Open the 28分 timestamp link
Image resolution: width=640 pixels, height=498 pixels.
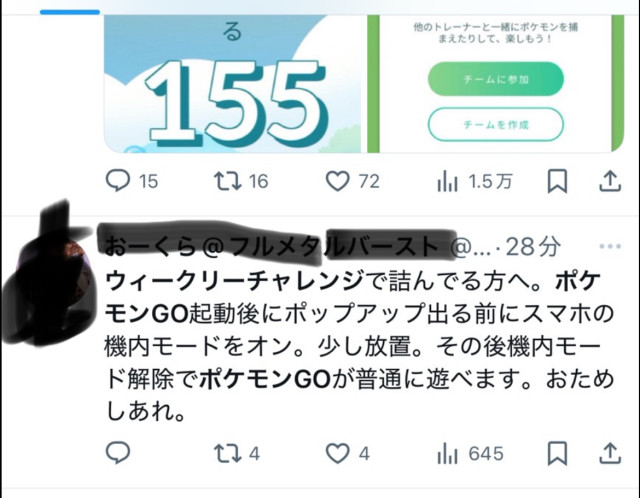[x=533, y=246]
